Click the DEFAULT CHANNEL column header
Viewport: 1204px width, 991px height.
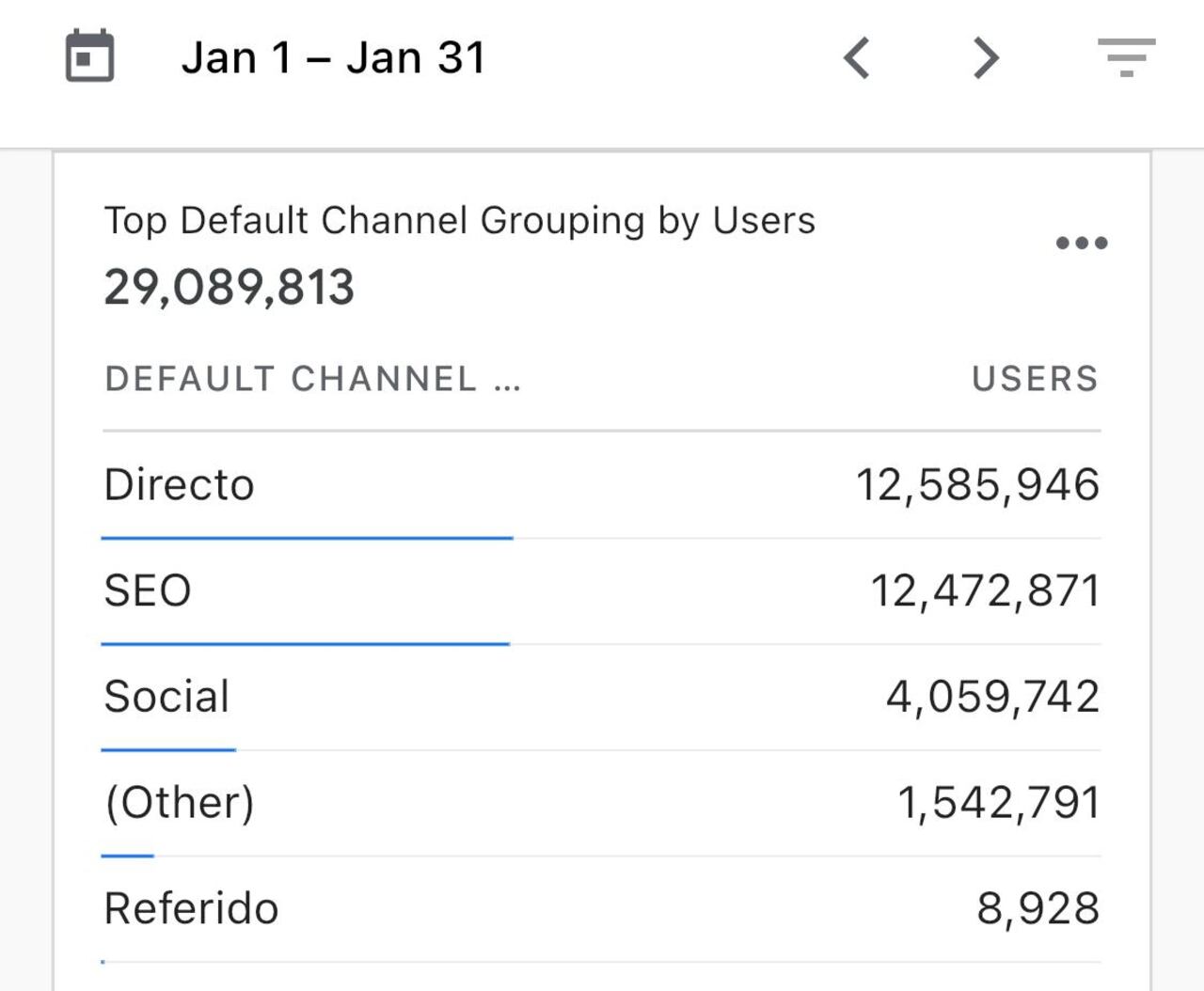tap(311, 379)
